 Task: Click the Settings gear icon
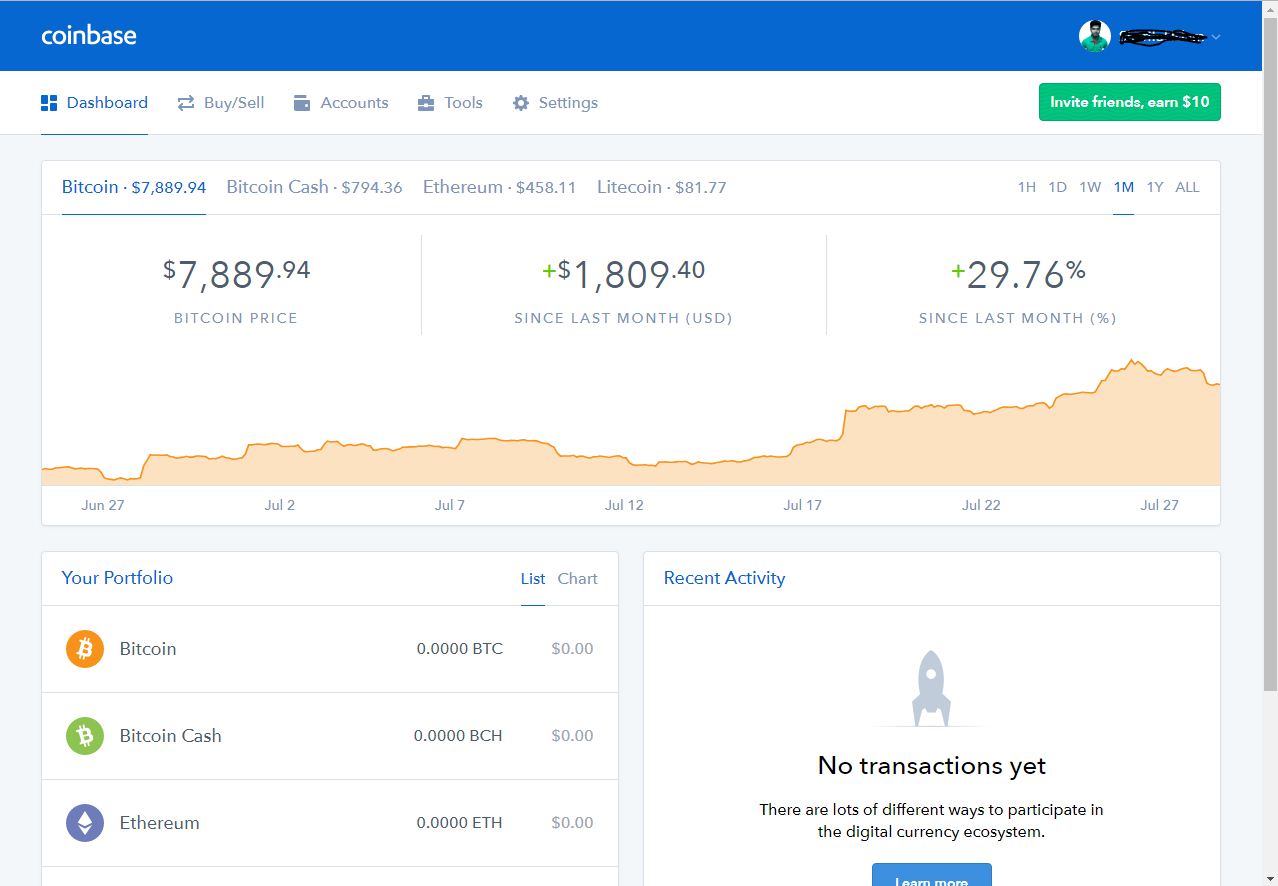pyautogui.click(x=521, y=103)
